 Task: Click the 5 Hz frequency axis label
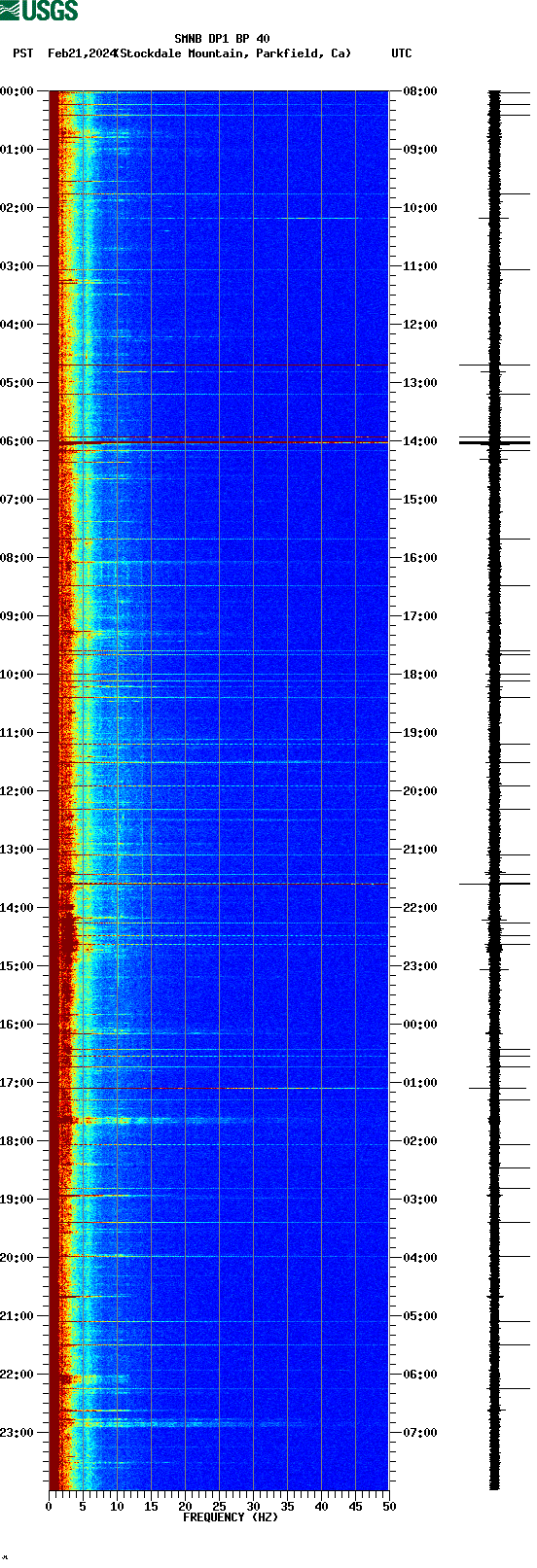click(83, 1506)
